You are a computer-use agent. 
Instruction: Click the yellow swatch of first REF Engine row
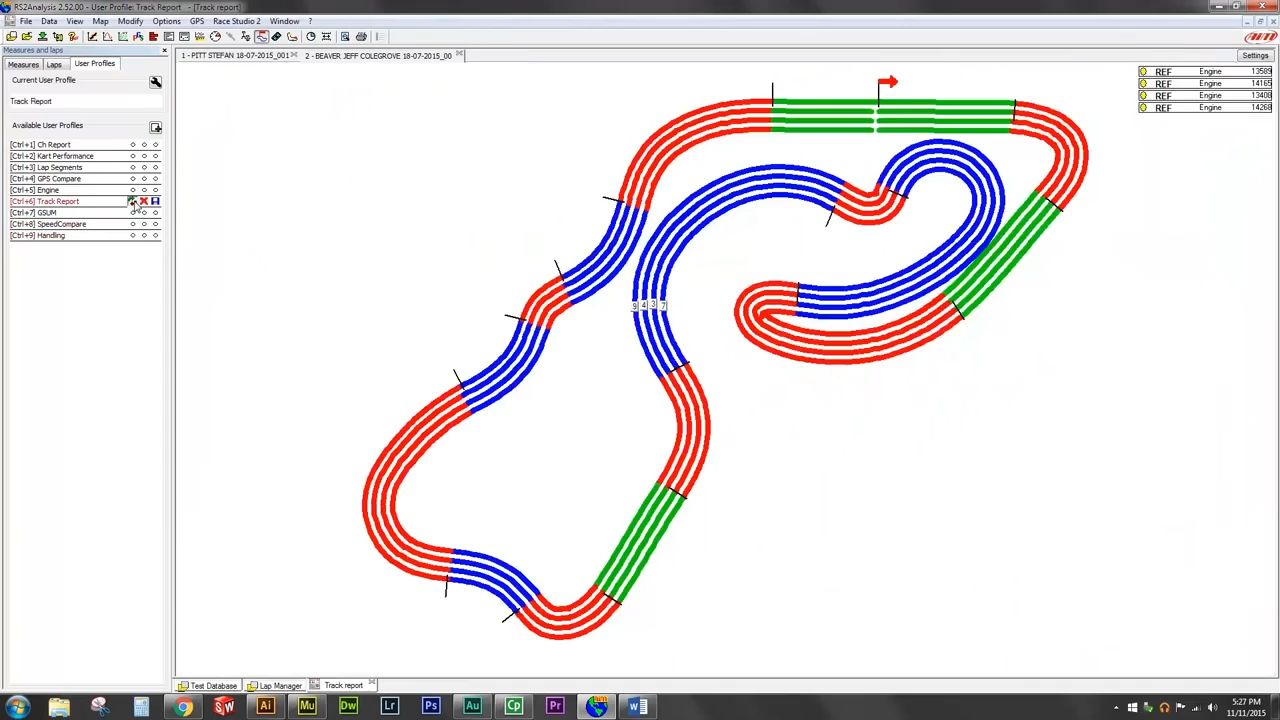point(1143,72)
